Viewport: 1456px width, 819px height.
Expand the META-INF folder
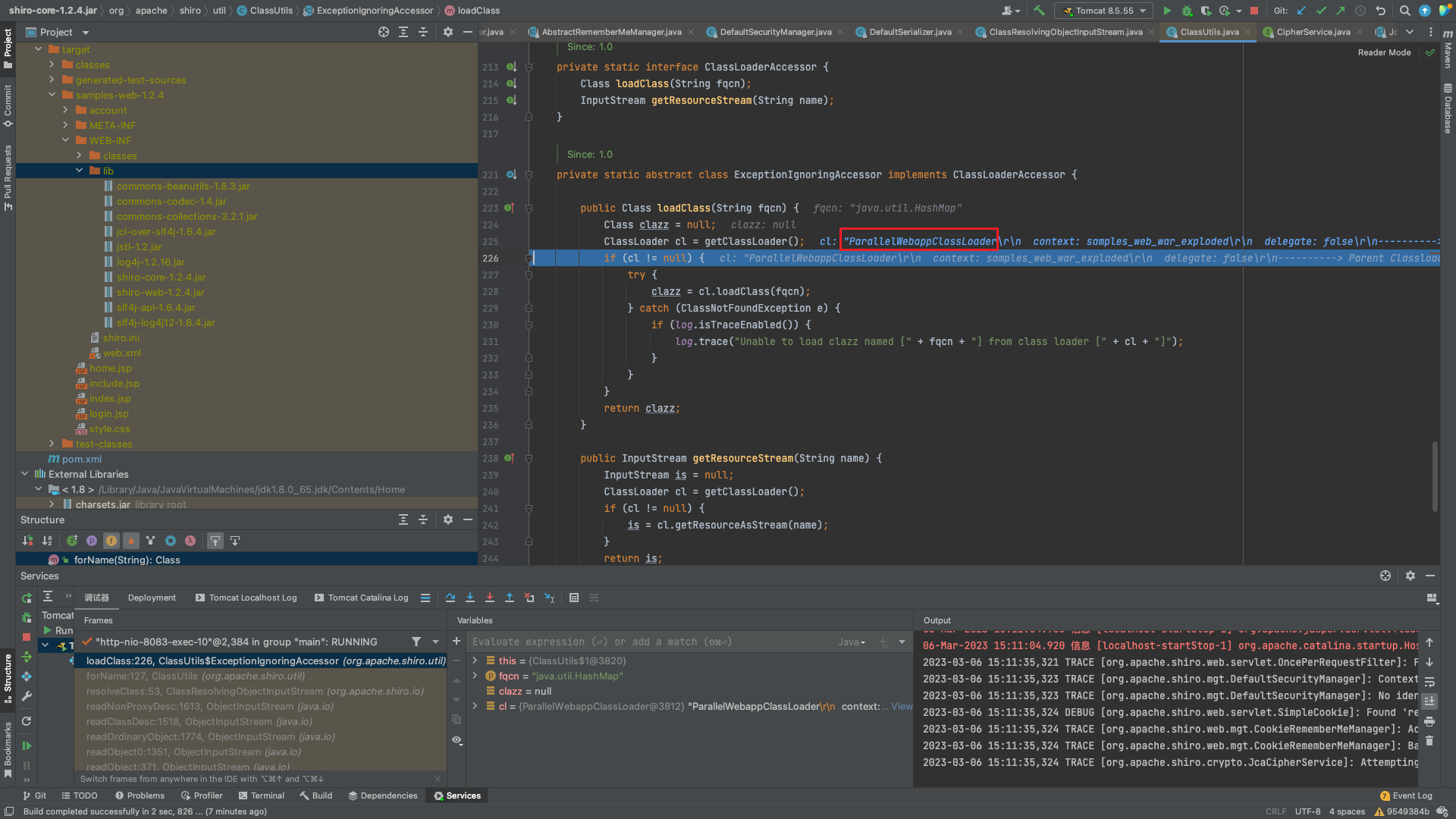click(66, 125)
